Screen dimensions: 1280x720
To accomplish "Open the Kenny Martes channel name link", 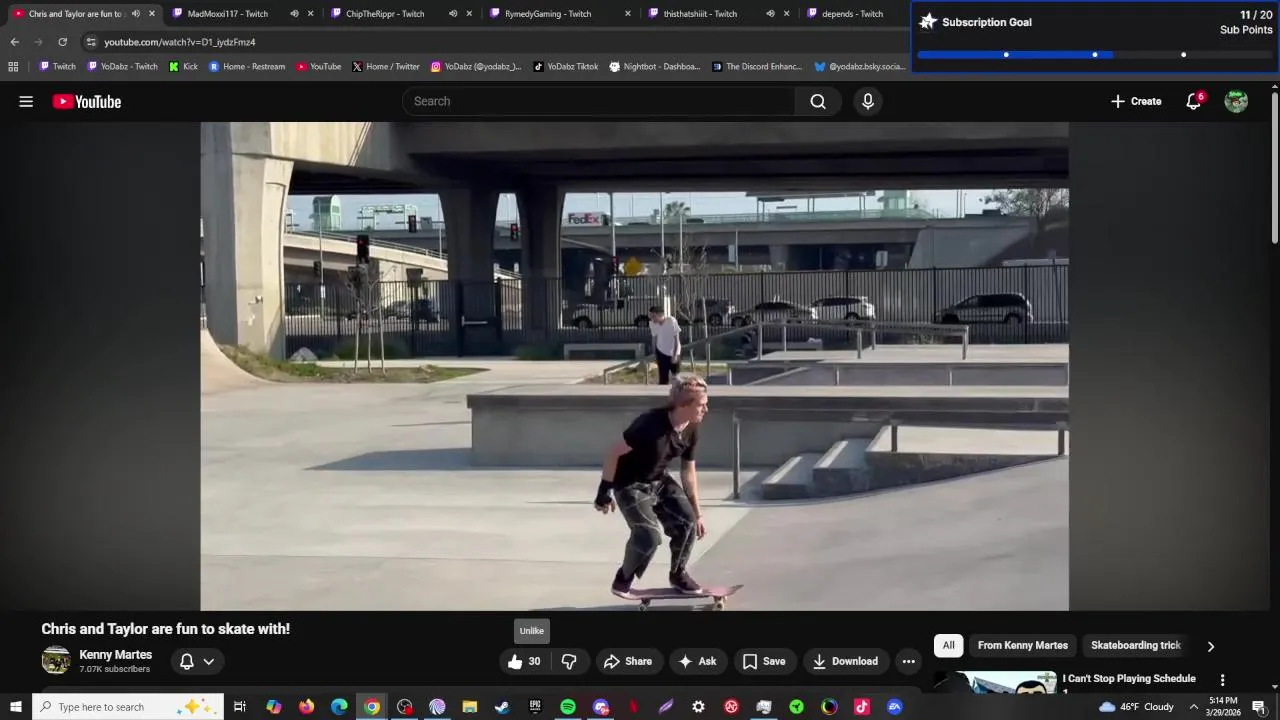I will tap(115, 655).
